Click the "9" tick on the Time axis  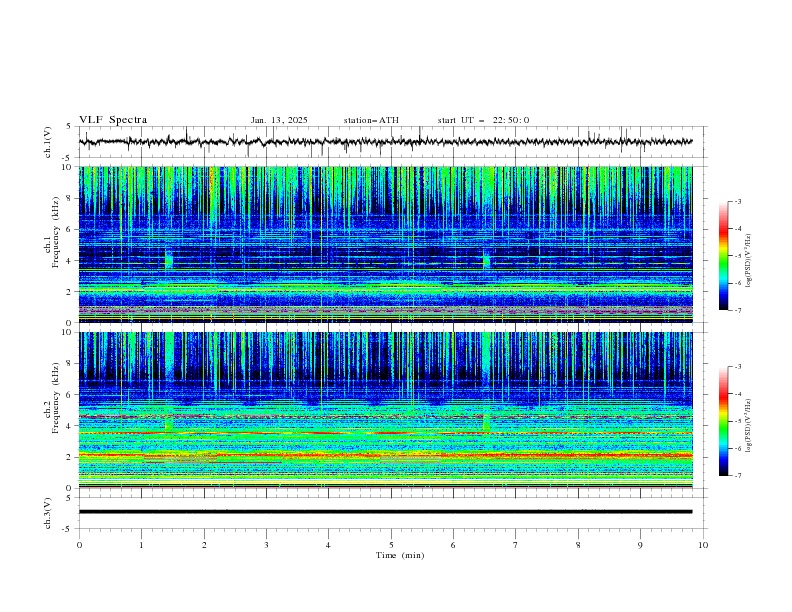click(640, 545)
